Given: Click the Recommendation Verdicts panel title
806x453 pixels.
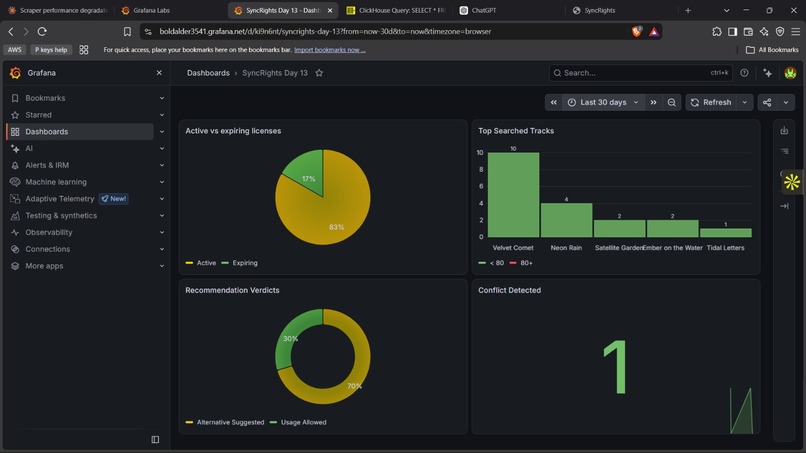Looking at the screenshot, I should pyautogui.click(x=232, y=291).
